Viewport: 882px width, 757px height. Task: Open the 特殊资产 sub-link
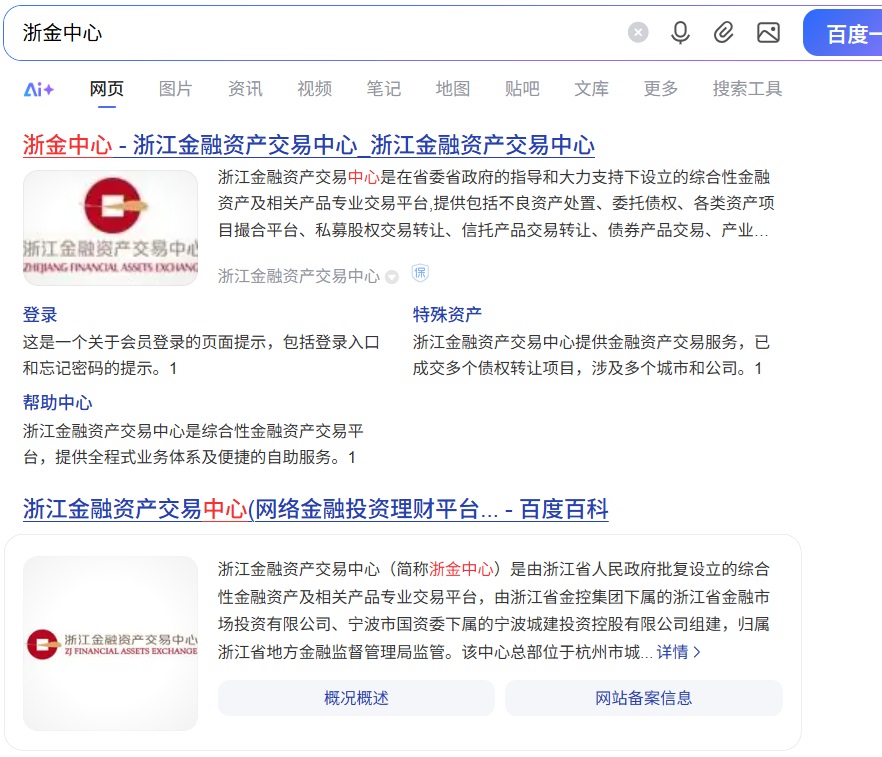point(447,315)
